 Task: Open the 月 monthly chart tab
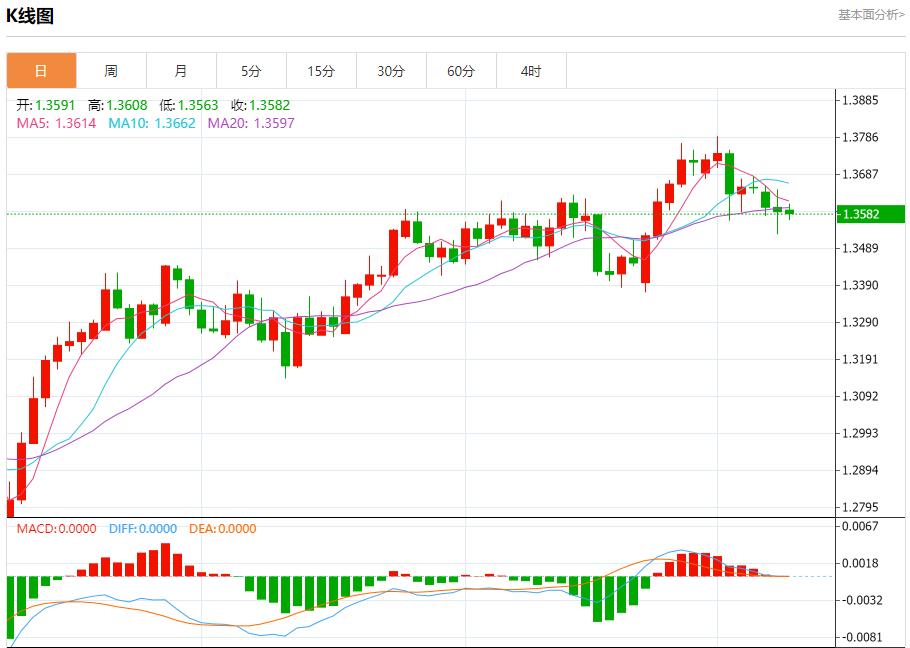pos(181,71)
